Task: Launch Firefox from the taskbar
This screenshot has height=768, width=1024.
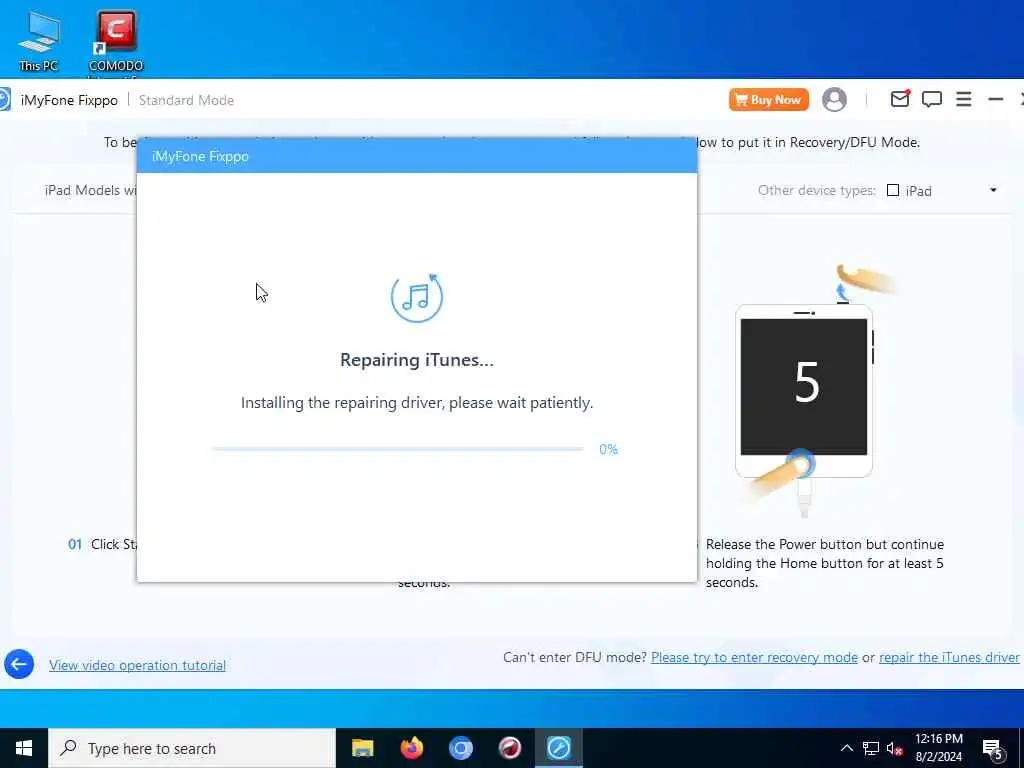Action: click(411, 748)
